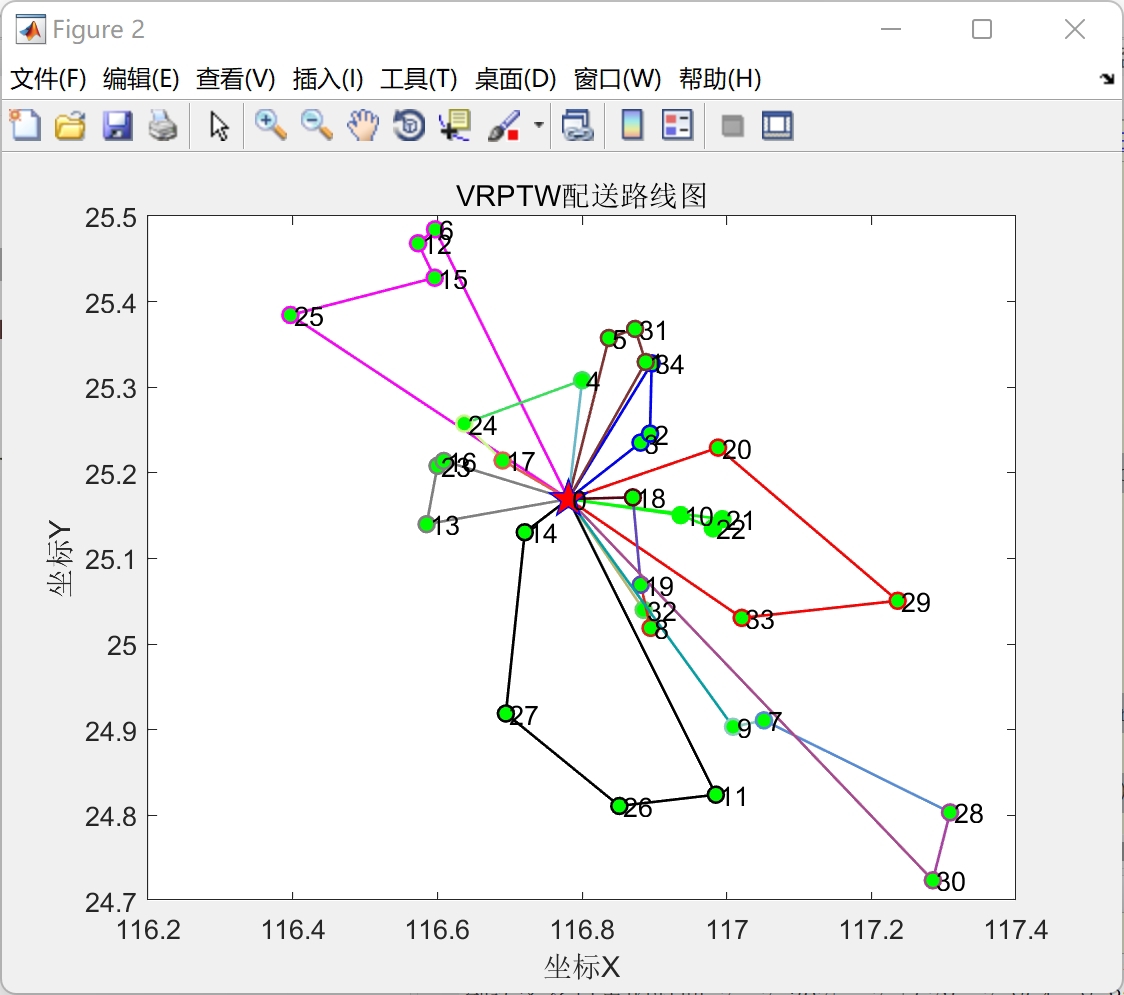Open the 文件(F) menu
The height and width of the screenshot is (995, 1124).
click(48, 79)
